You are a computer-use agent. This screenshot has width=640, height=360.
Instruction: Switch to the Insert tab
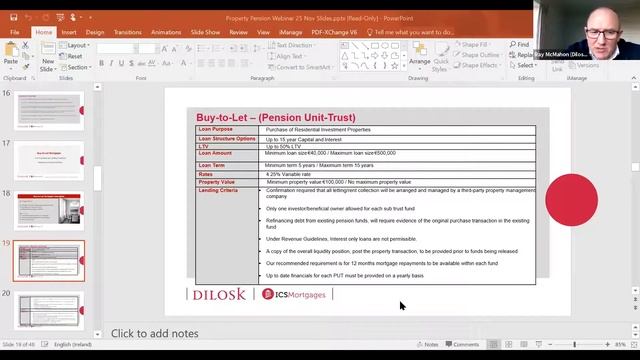point(69,32)
